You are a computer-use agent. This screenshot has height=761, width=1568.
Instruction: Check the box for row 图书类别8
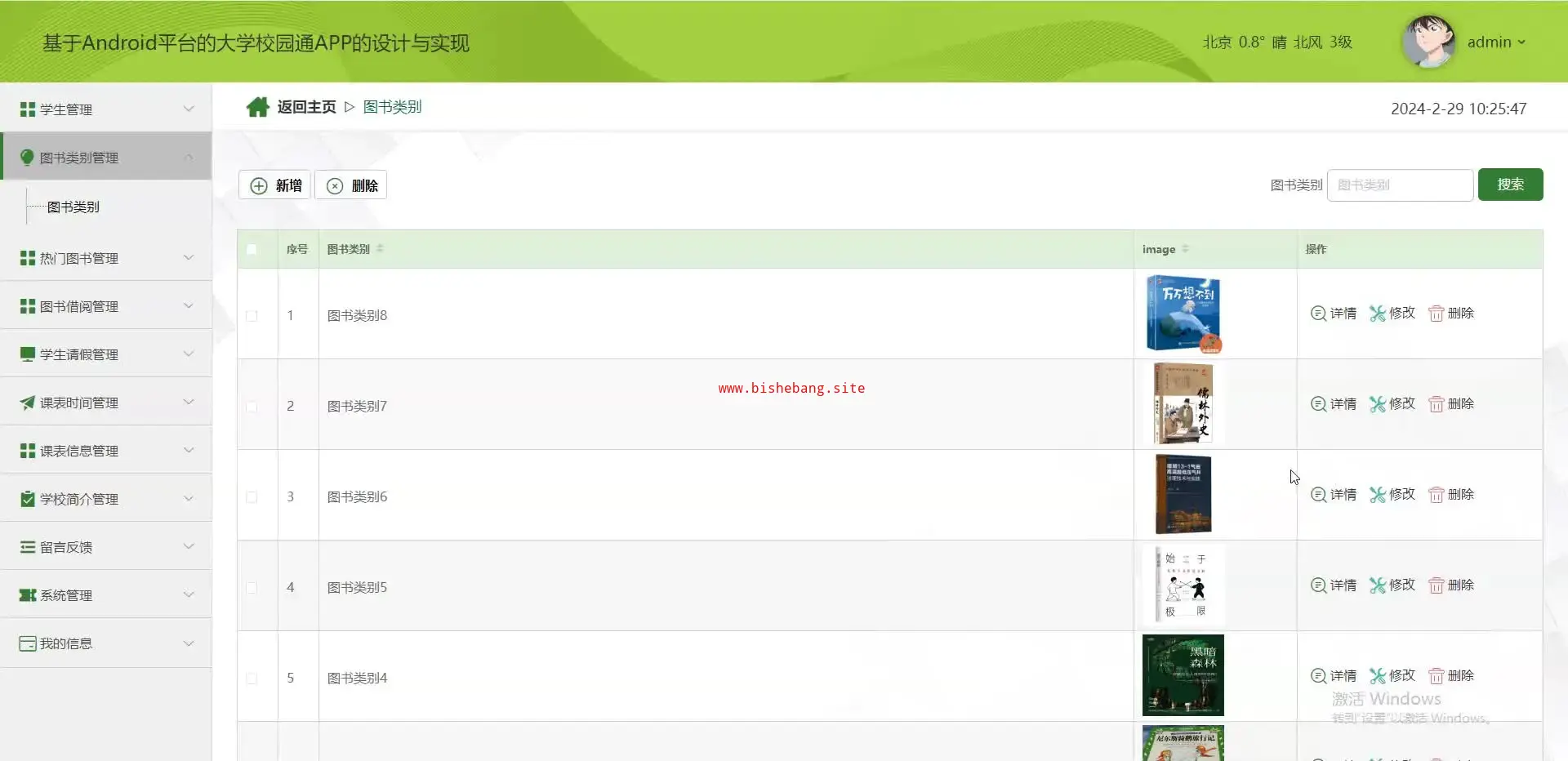pyautogui.click(x=252, y=316)
